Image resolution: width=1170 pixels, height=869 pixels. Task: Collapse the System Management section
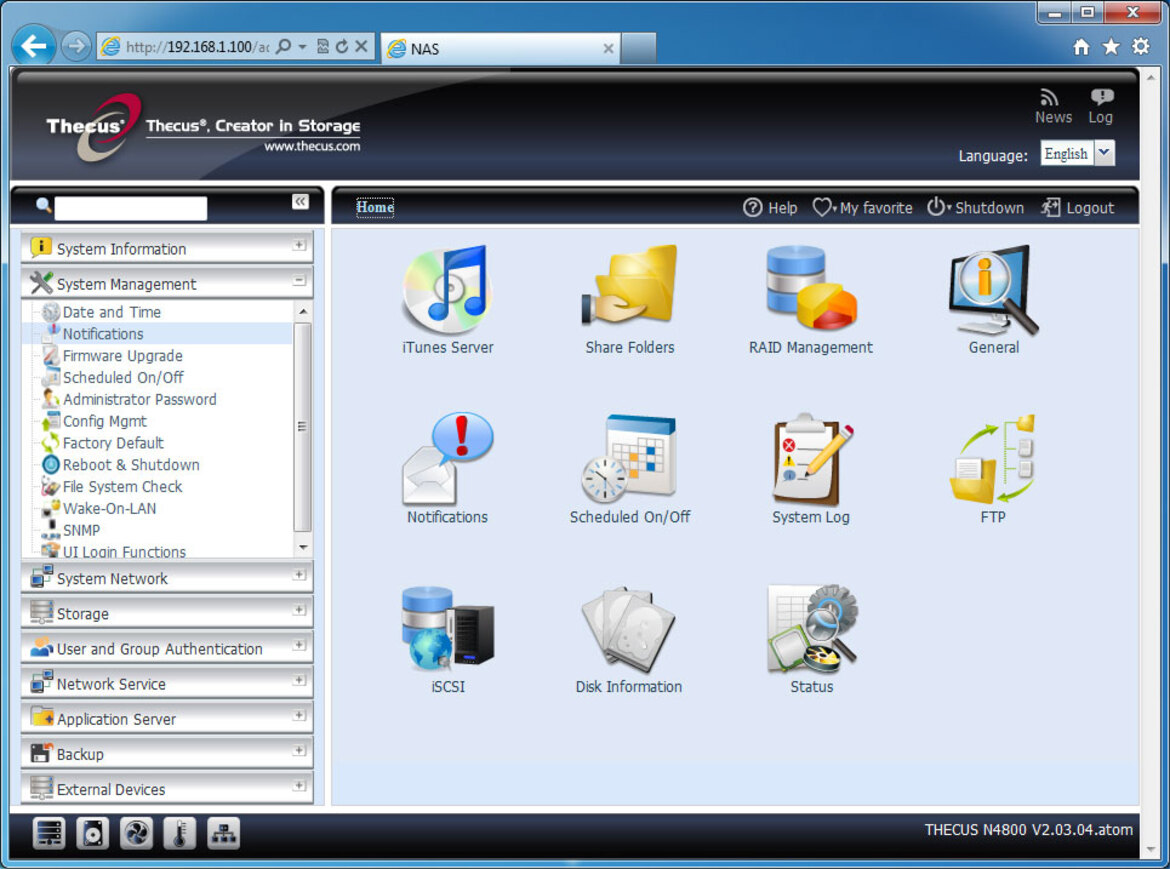(x=299, y=280)
